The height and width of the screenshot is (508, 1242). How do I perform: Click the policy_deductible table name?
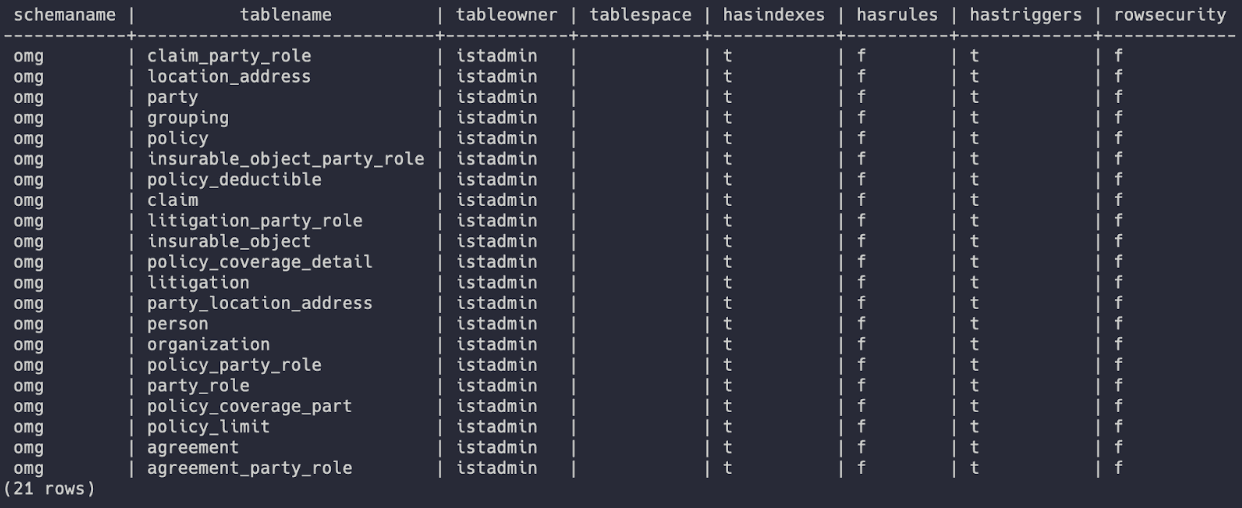[234, 179]
